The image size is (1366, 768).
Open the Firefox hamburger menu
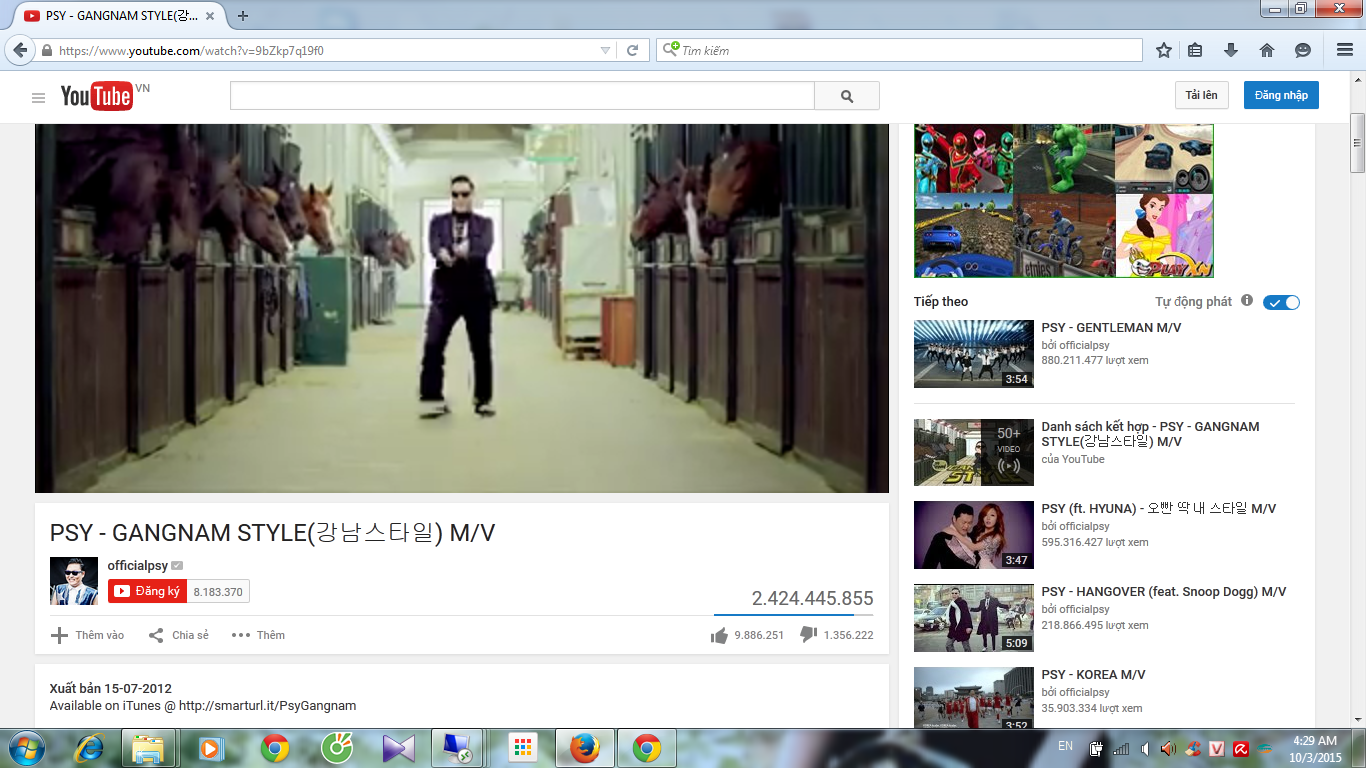click(1345, 50)
